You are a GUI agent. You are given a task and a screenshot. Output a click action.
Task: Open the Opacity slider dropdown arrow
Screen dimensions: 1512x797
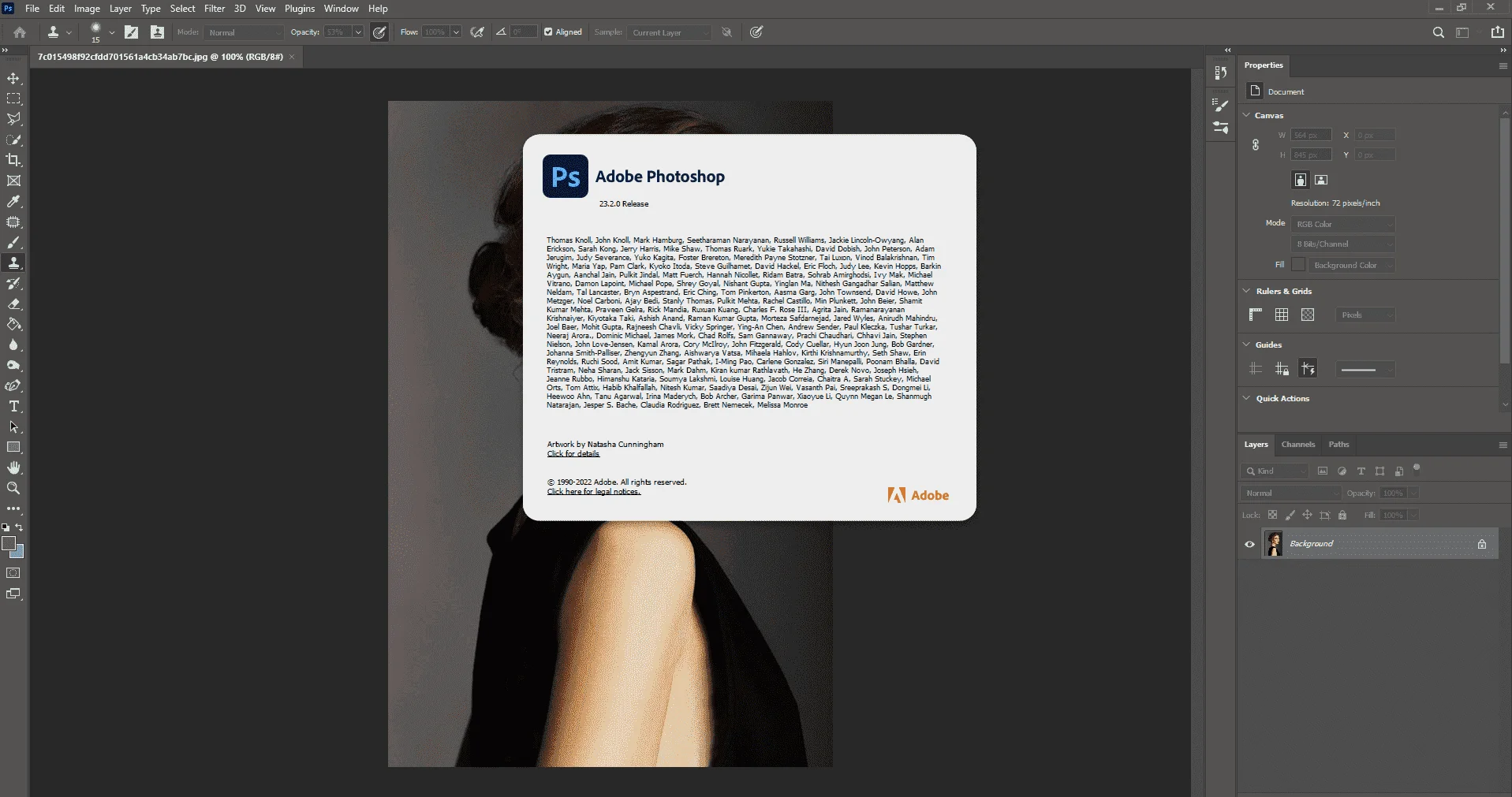pos(357,32)
